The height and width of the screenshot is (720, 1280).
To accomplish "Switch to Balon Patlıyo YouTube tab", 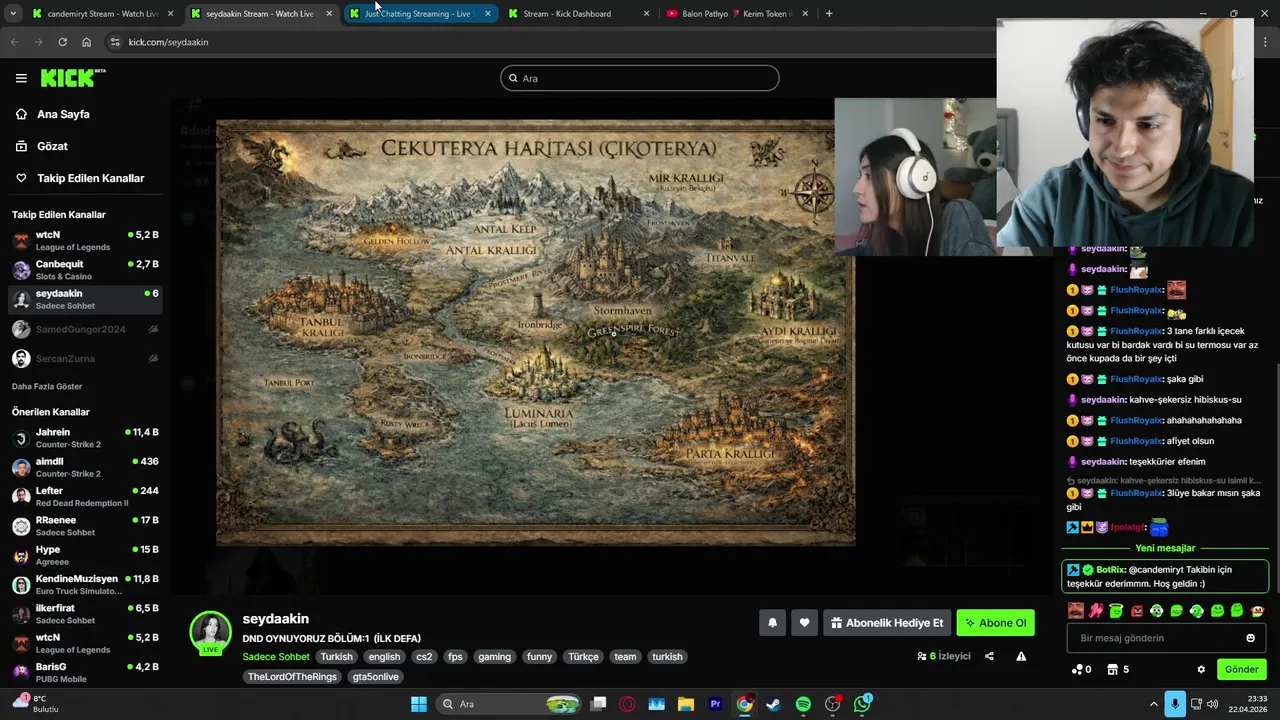I will coord(737,14).
